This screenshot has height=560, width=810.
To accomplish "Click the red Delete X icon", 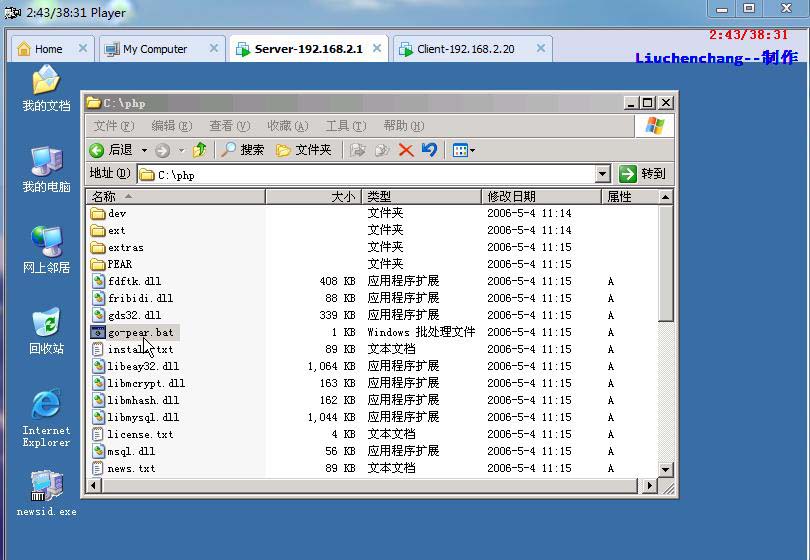I will pos(406,150).
